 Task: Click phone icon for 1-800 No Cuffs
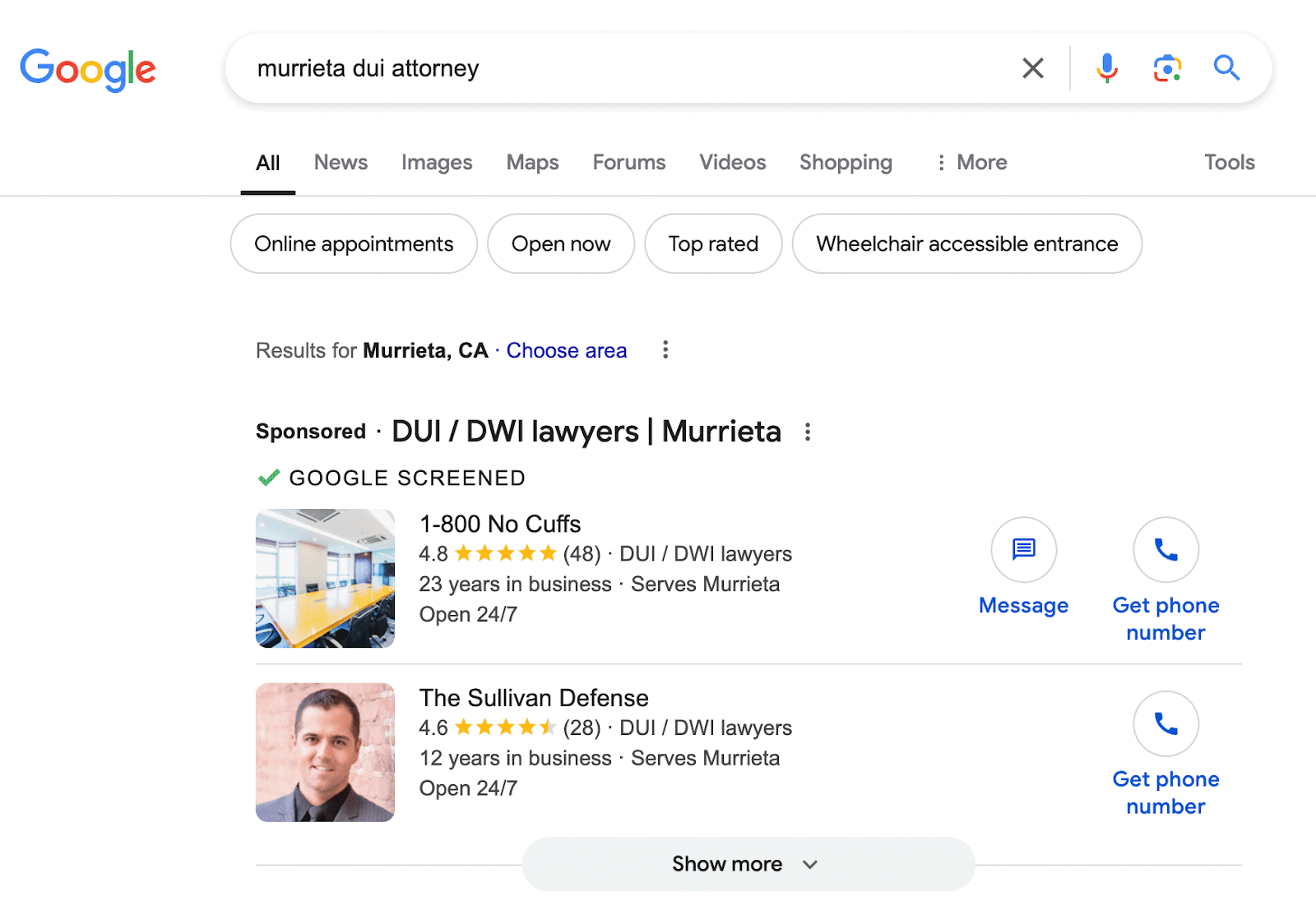click(x=1165, y=549)
